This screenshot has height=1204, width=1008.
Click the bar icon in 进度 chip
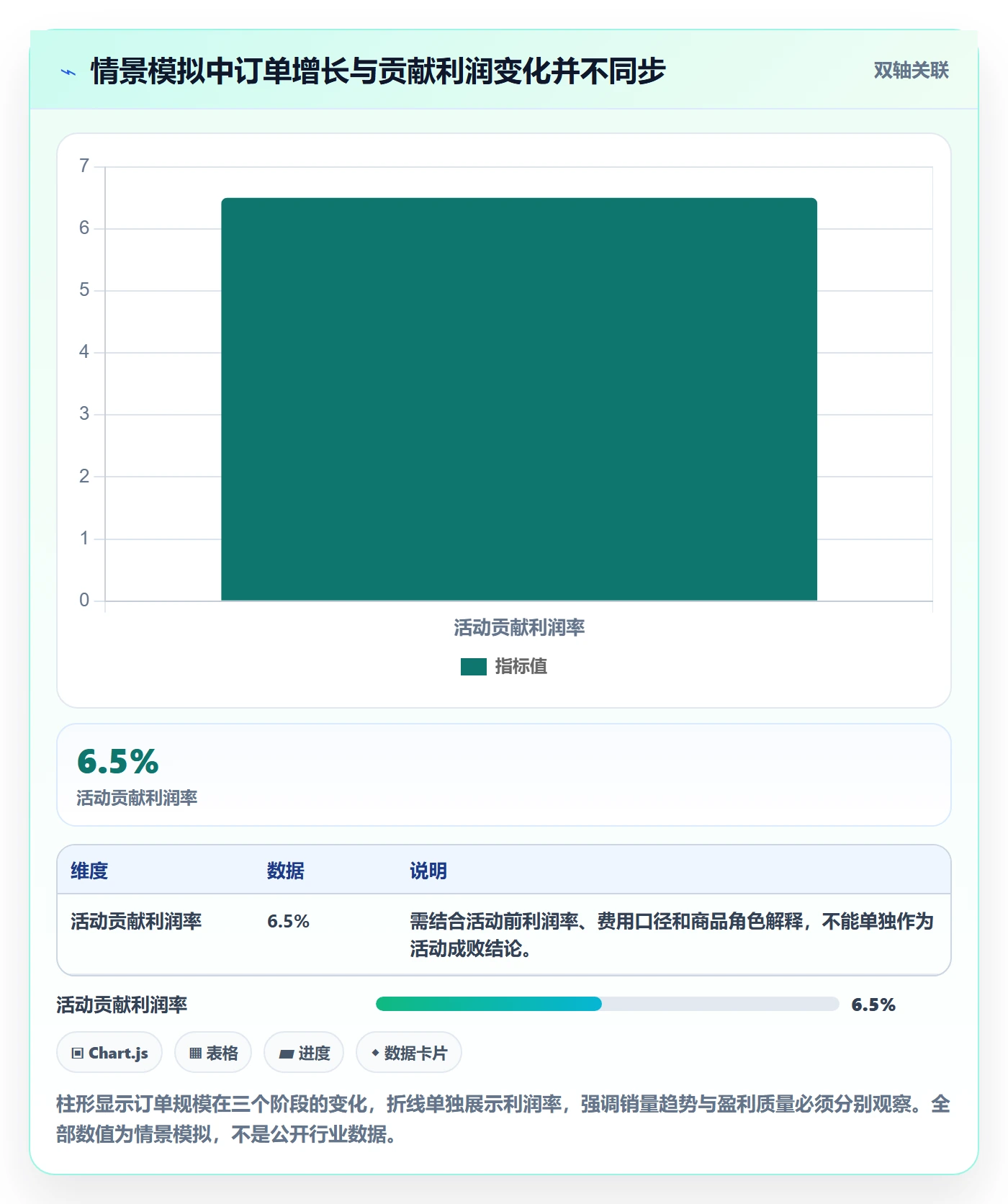[286, 1053]
